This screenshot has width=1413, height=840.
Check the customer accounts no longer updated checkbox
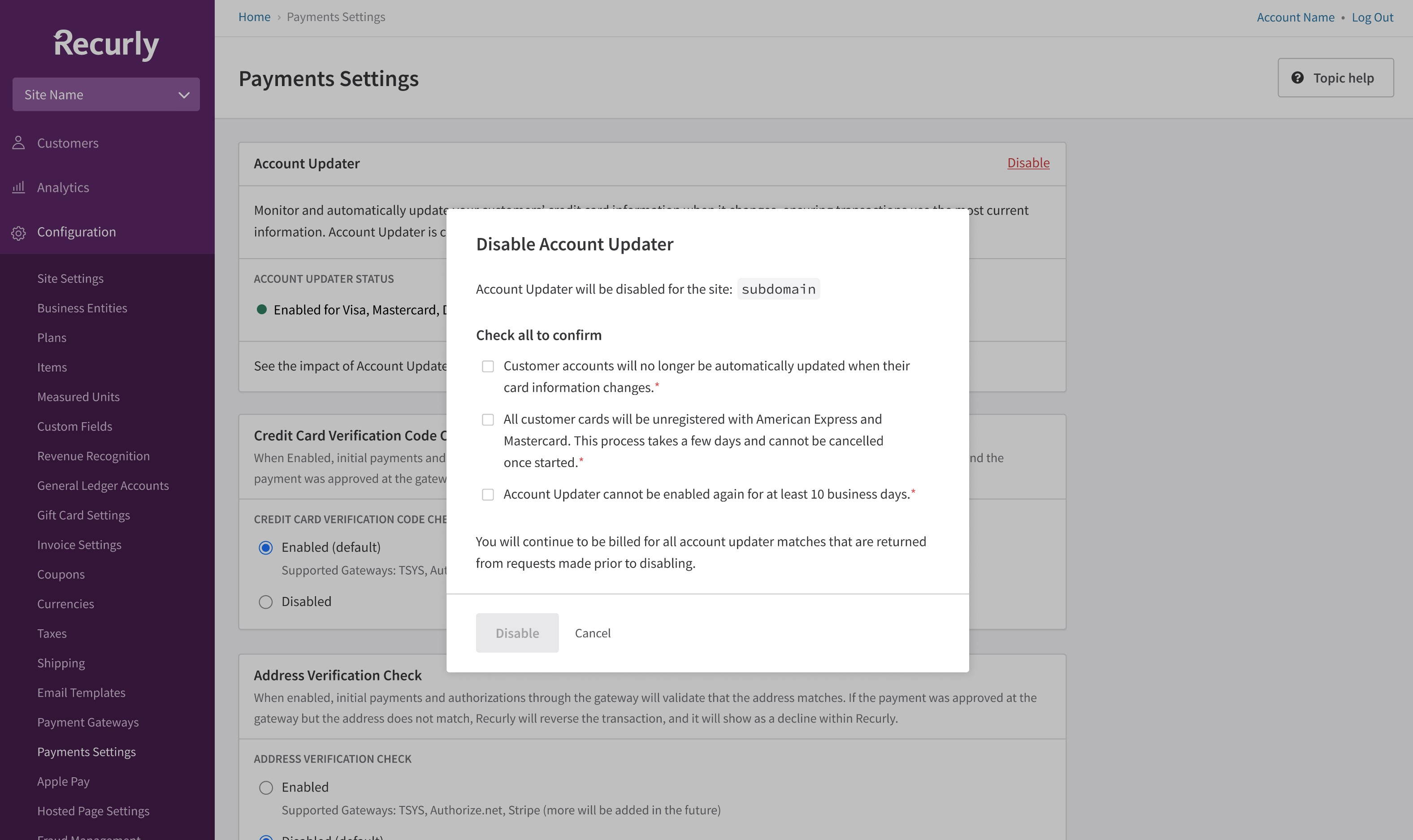click(487, 366)
